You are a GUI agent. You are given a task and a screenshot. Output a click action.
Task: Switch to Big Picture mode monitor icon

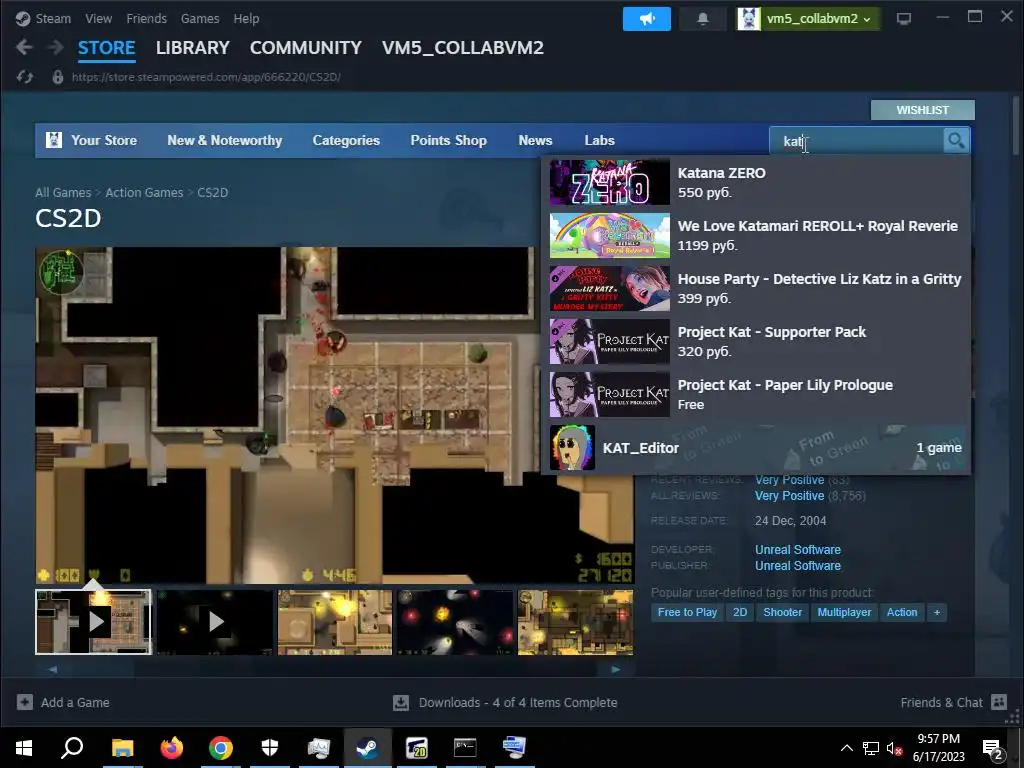coord(904,19)
